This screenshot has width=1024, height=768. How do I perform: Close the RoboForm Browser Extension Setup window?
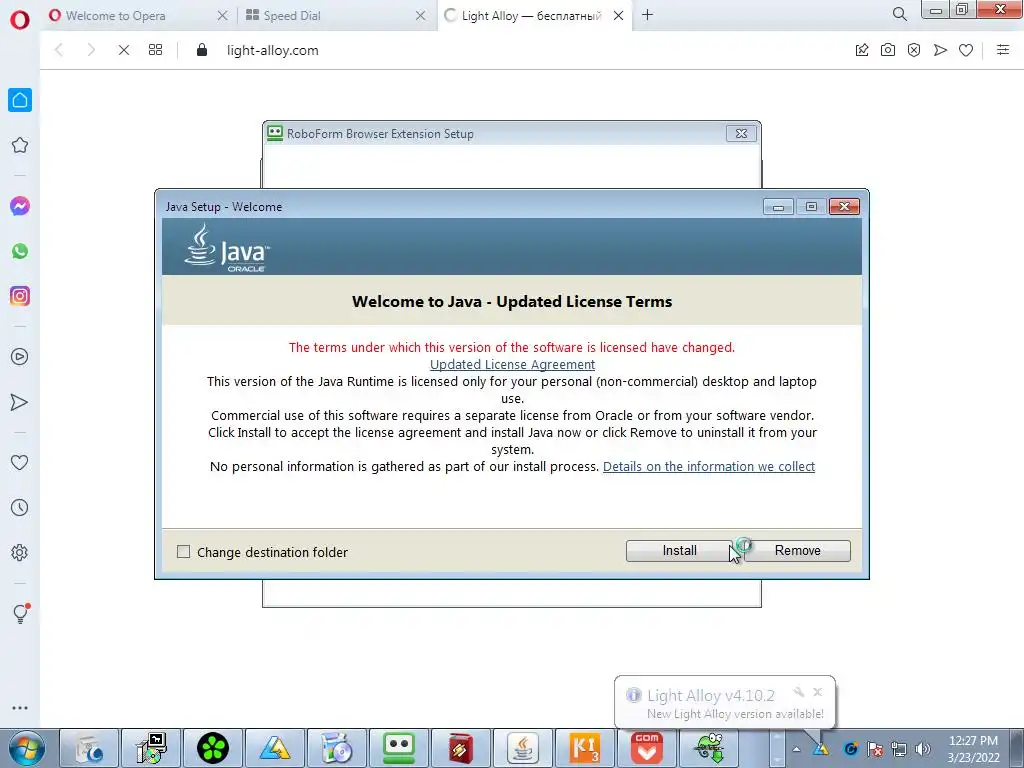[741, 134]
